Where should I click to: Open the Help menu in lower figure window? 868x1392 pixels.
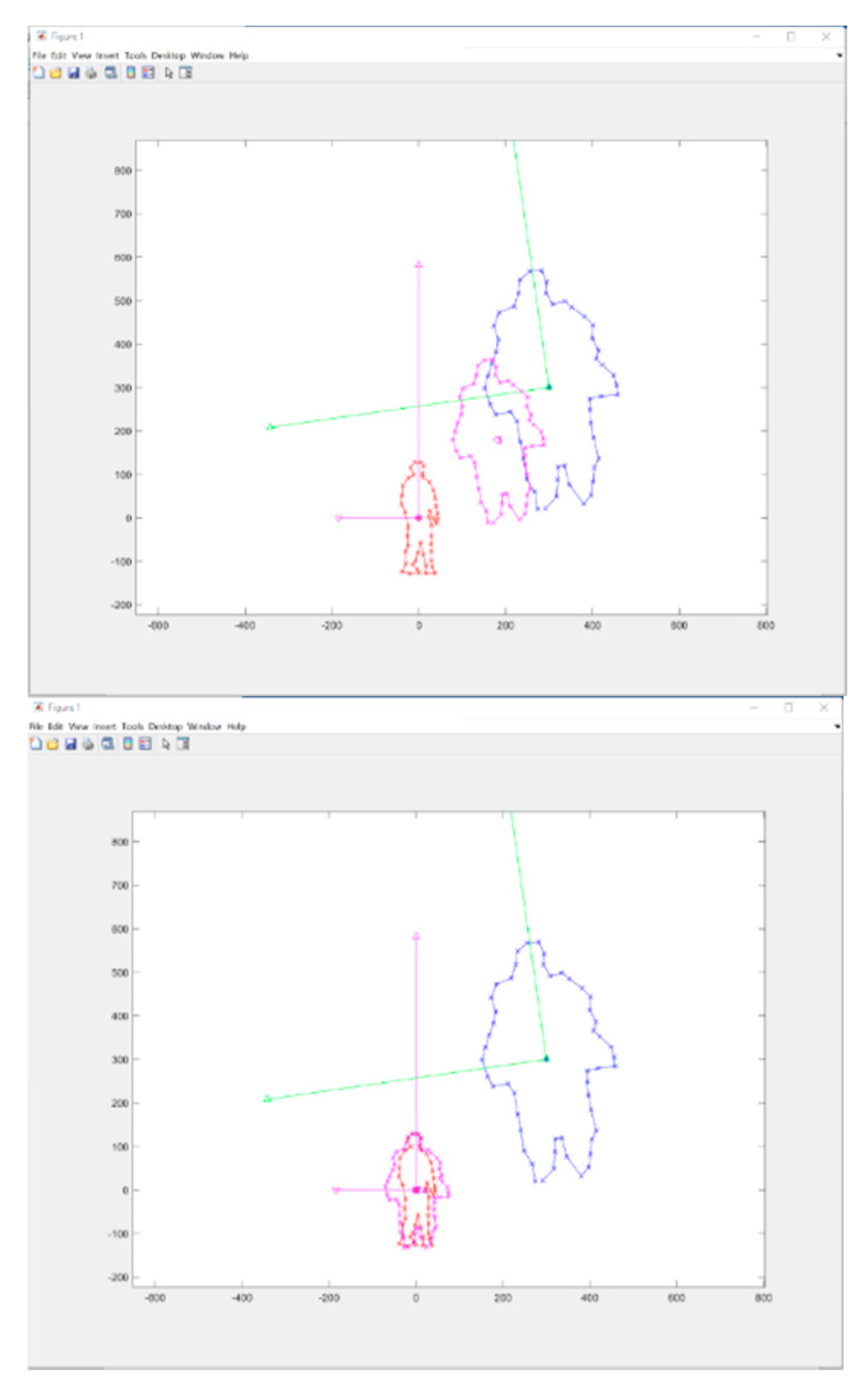pyautogui.click(x=236, y=727)
